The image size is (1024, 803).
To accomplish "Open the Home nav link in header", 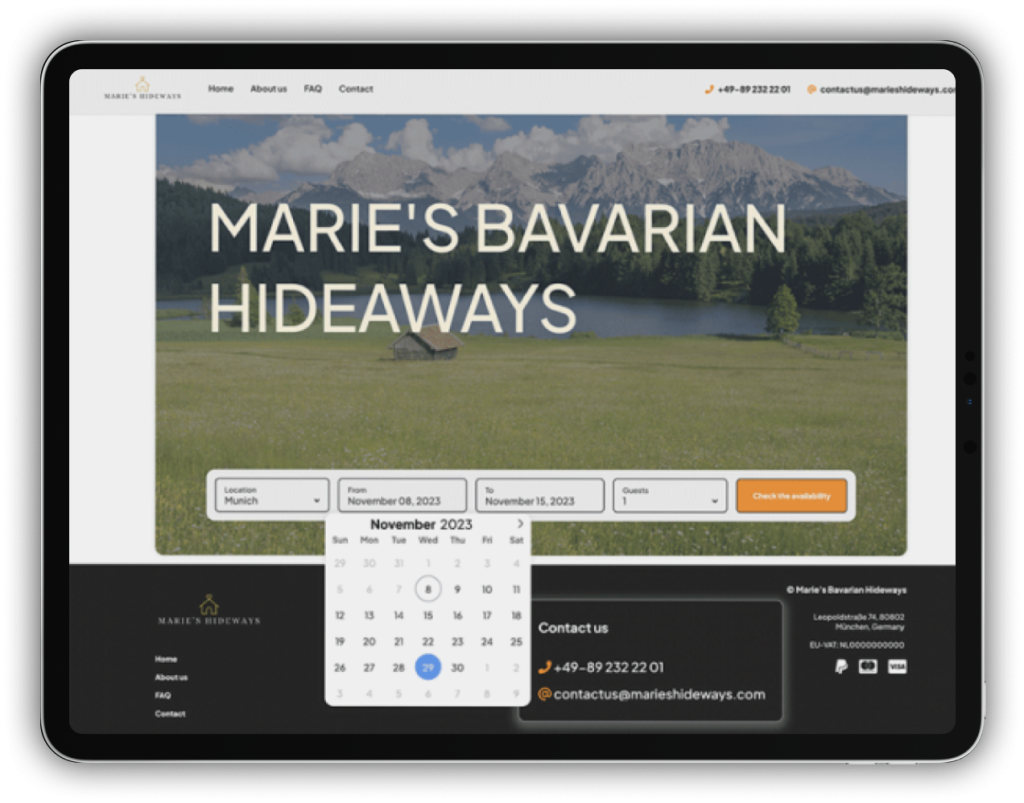I will tap(221, 88).
